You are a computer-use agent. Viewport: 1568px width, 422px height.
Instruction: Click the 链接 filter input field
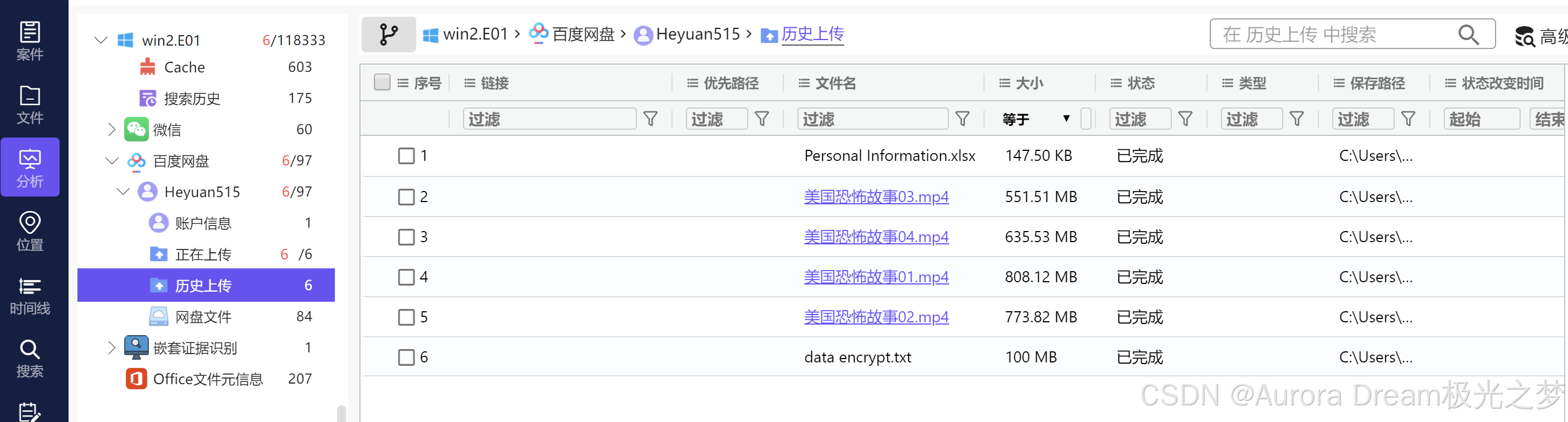[x=549, y=119]
